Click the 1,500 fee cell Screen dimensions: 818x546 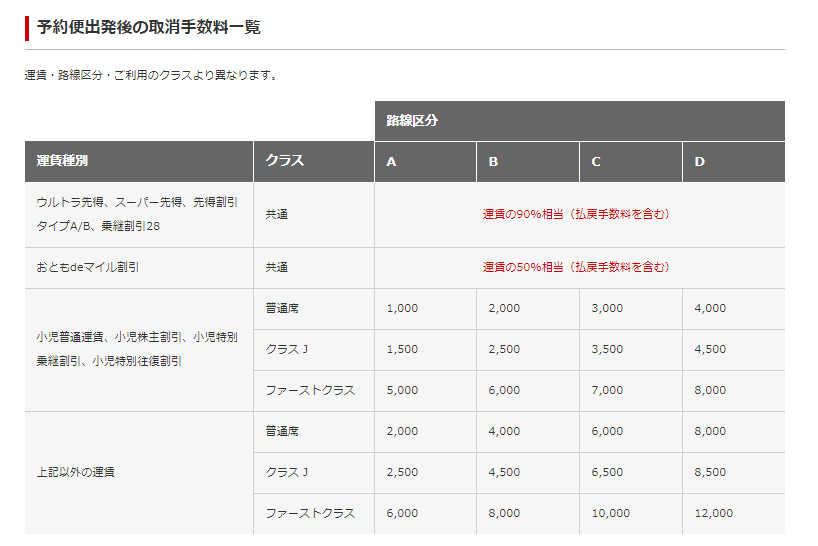425,350
